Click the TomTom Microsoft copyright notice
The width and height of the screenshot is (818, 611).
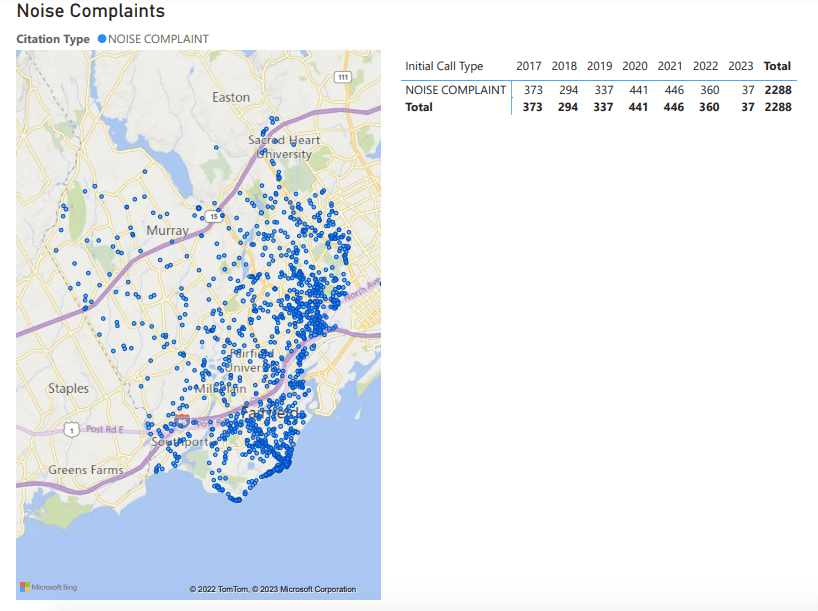pyautogui.click(x=272, y=589)
